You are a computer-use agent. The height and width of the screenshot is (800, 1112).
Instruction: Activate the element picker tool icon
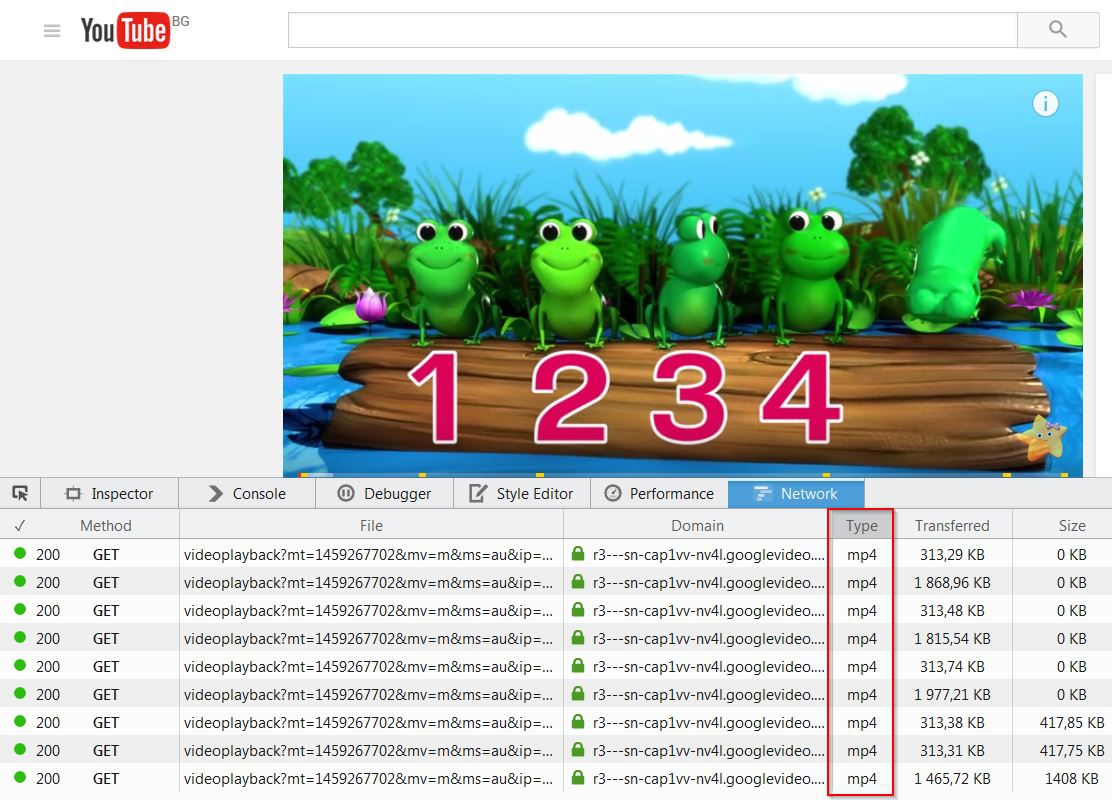coord(20,493)
